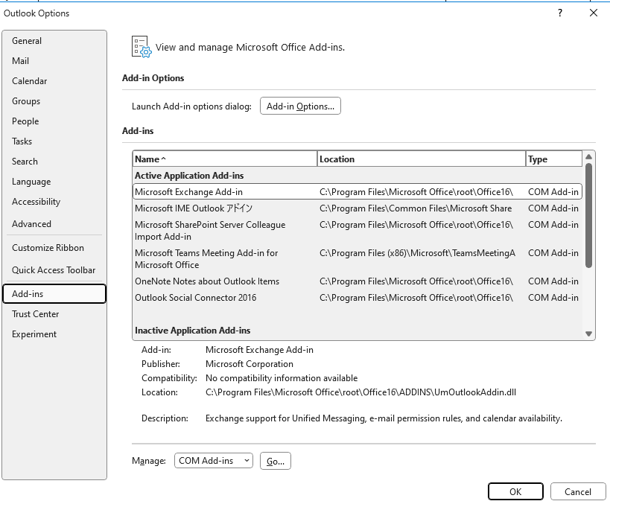Click the Add-in Options... button

(300, 106)
